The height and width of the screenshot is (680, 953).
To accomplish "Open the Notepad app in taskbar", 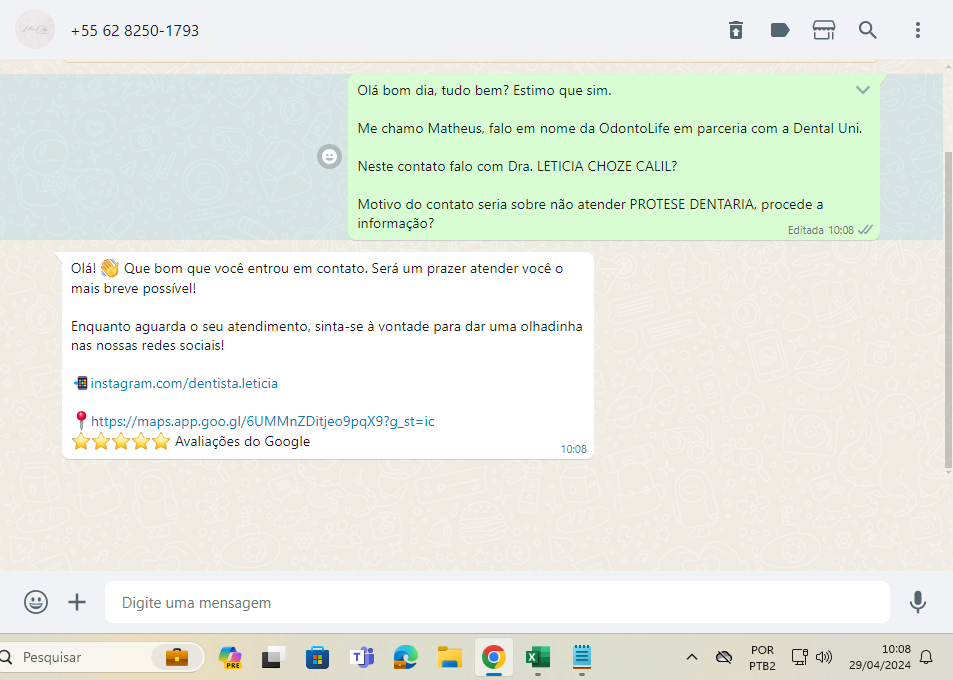I will click(582, 656).
